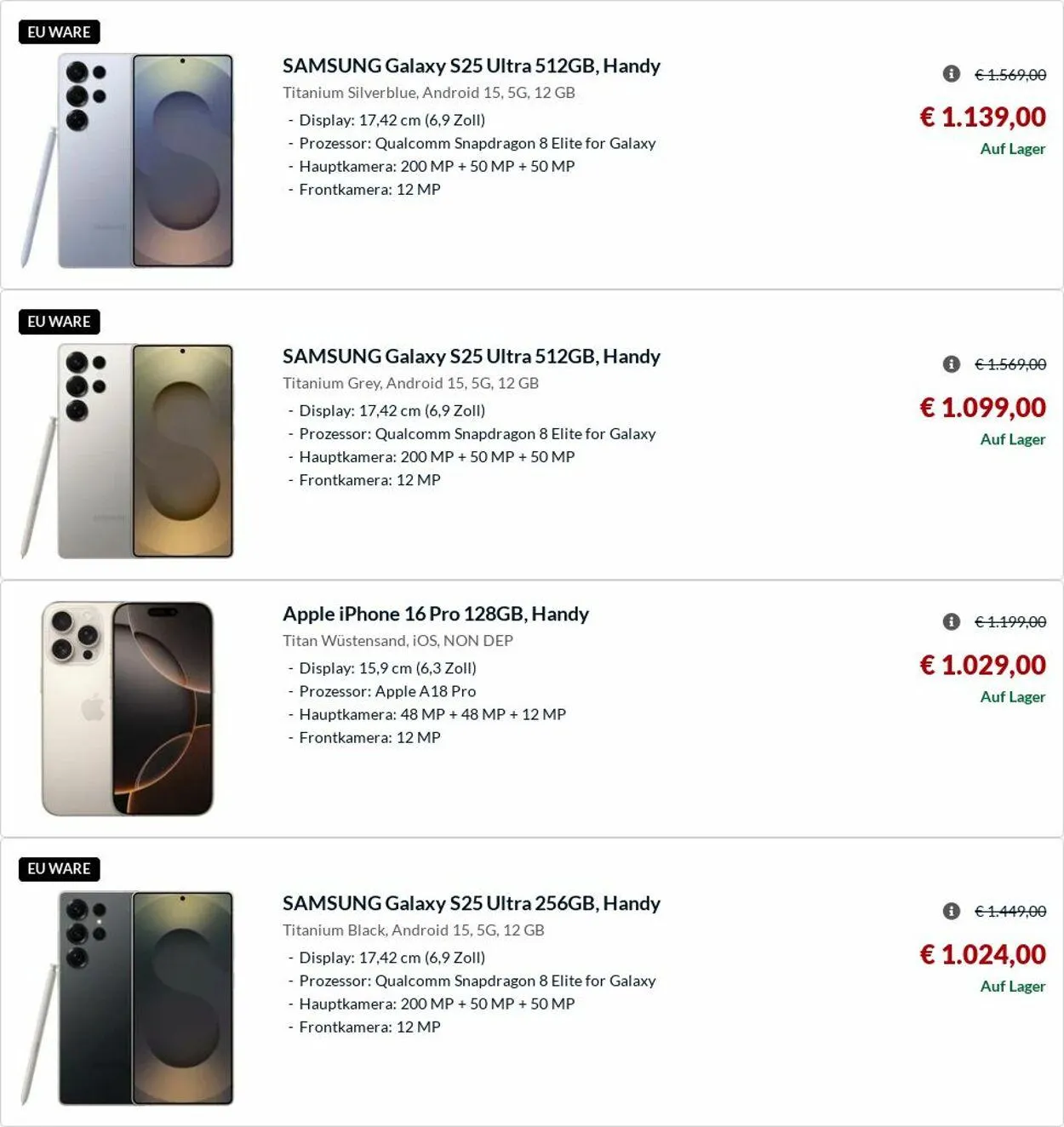
Task: Click the € 1.139,00 price
Action: 982,117
